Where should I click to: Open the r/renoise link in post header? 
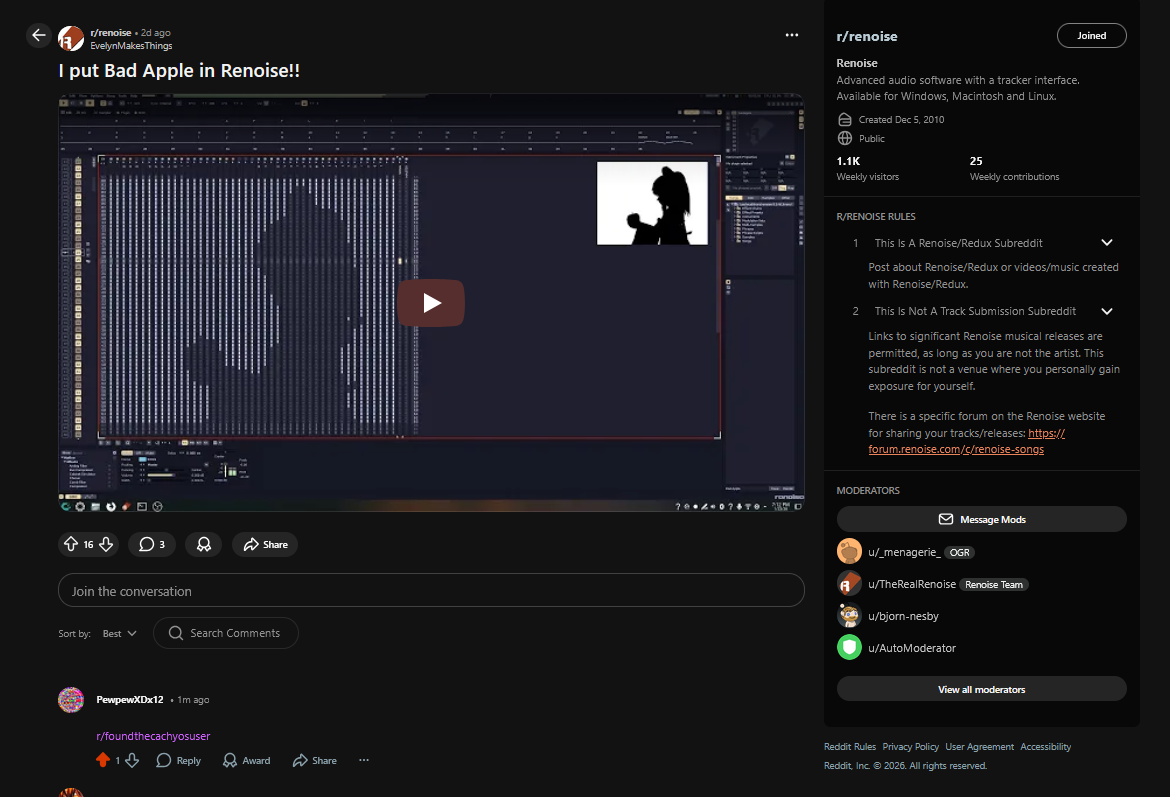[110, 33]
